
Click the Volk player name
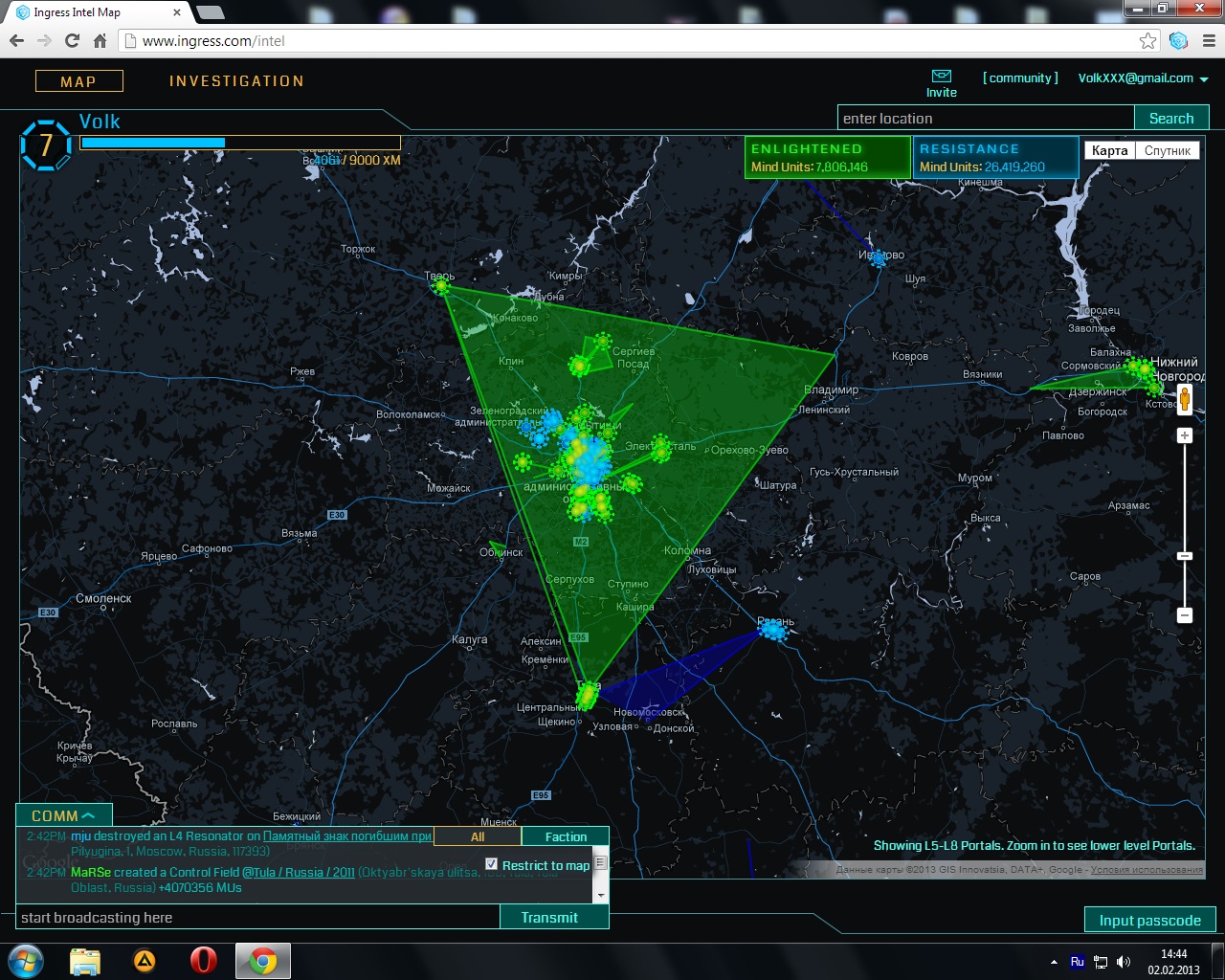tap(100, 122)
